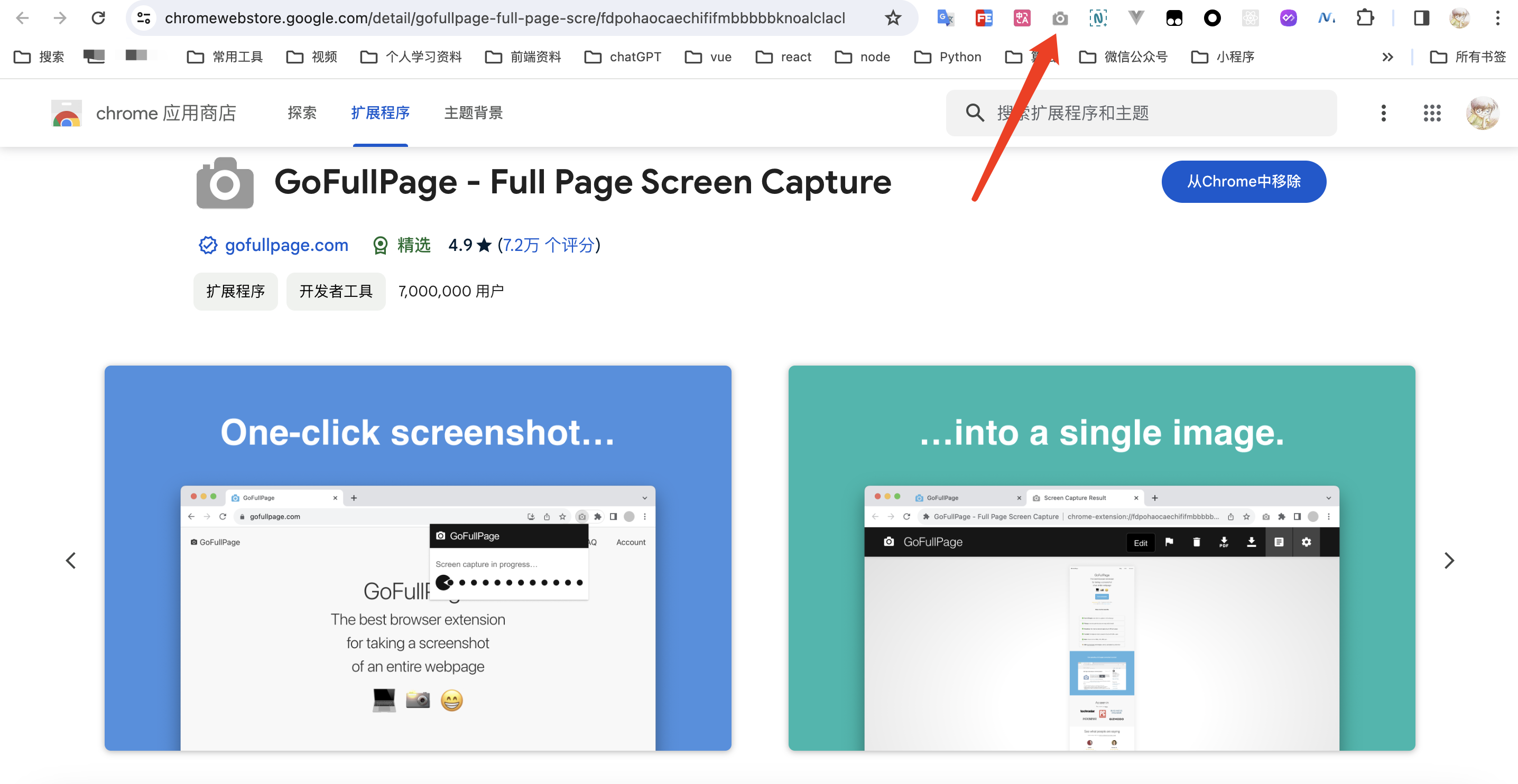This screenshot has height=784, width=1518.
Task: Open the blue N extension icon
Action: click(x=1327, y=18)
